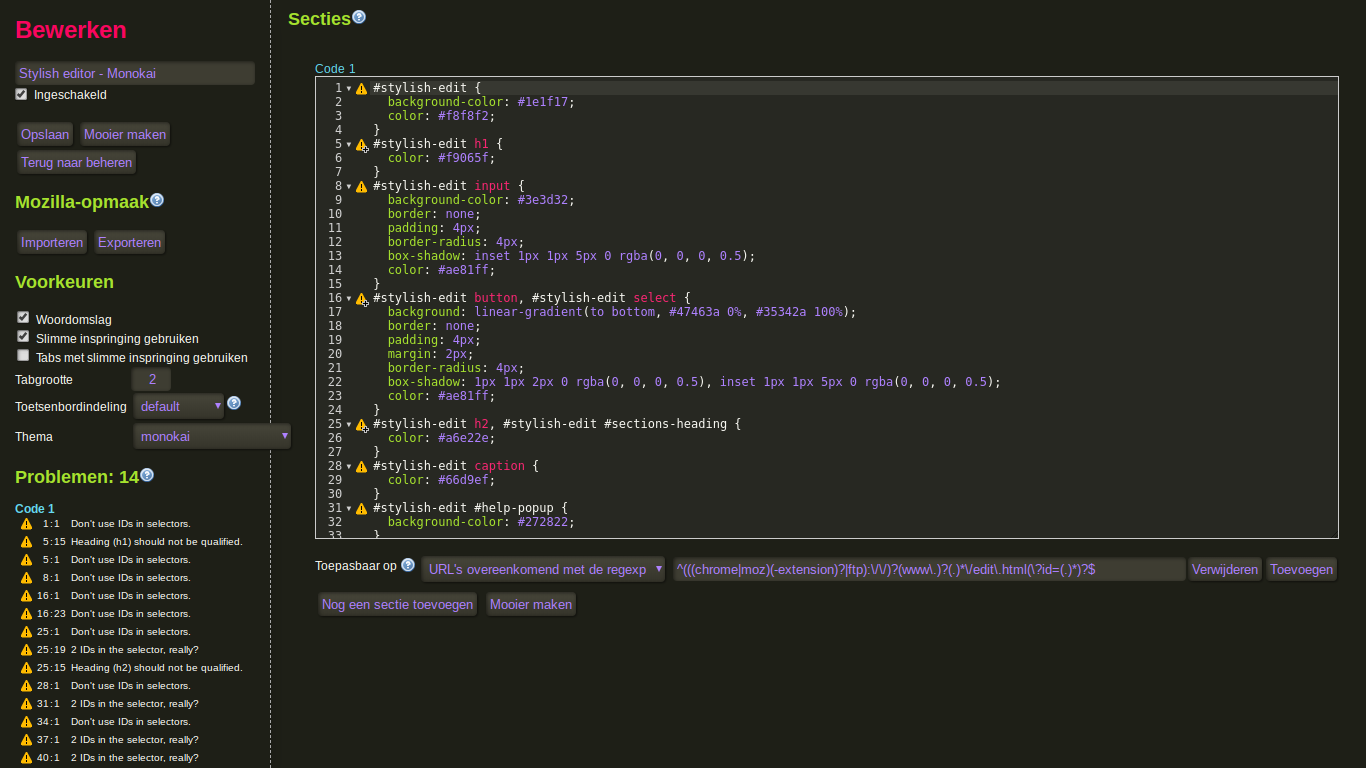Click warning icon of problem 34:1
1366x768 pixels.
[x=26, y=722]
